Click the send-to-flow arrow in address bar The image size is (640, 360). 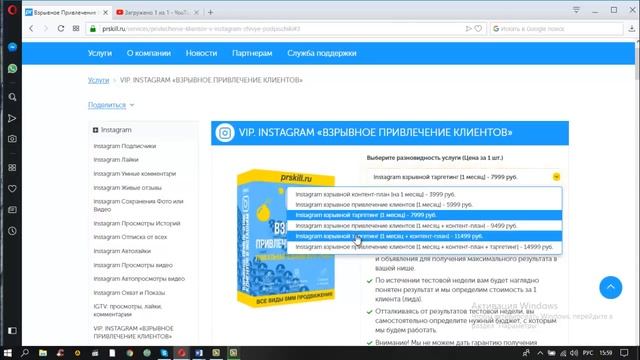(468, 29)
